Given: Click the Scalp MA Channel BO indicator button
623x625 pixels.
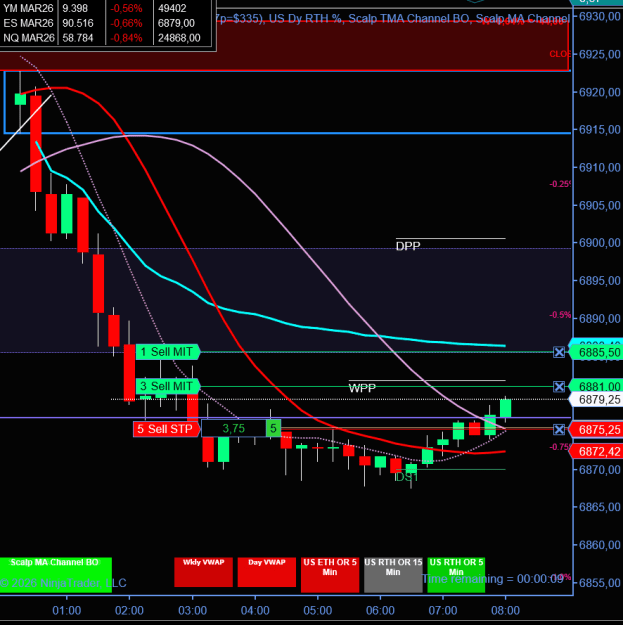Looking at the screenshot, I should click(x=56, y=574).
